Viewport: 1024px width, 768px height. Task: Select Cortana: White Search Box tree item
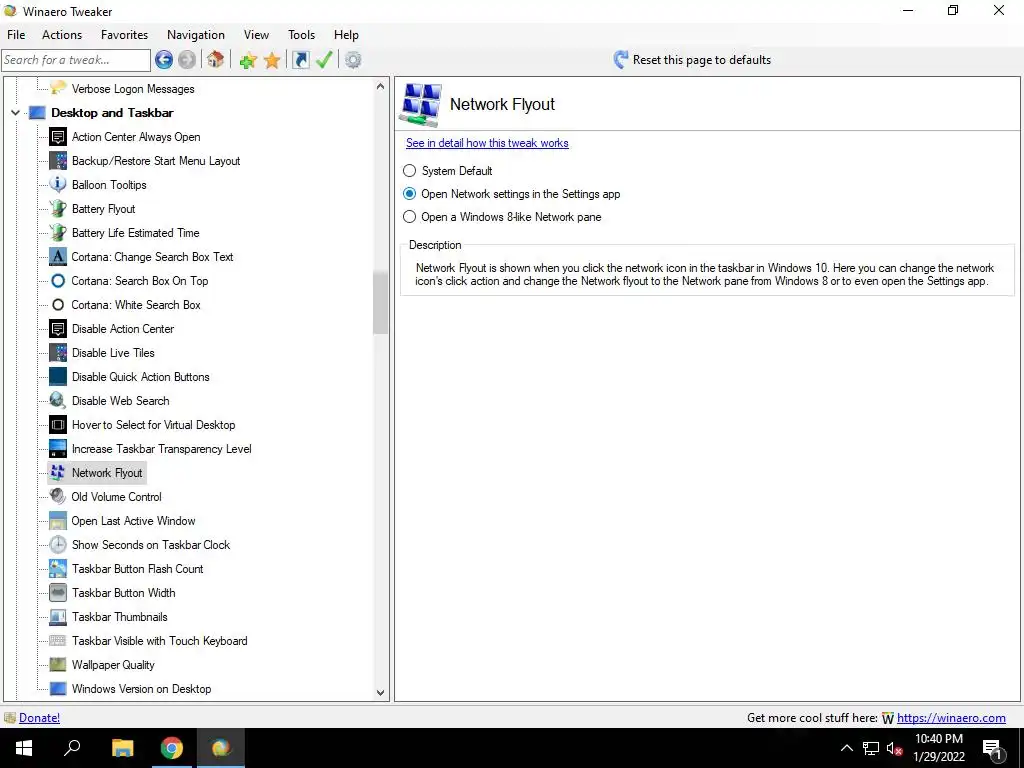[x=136, y=305]
